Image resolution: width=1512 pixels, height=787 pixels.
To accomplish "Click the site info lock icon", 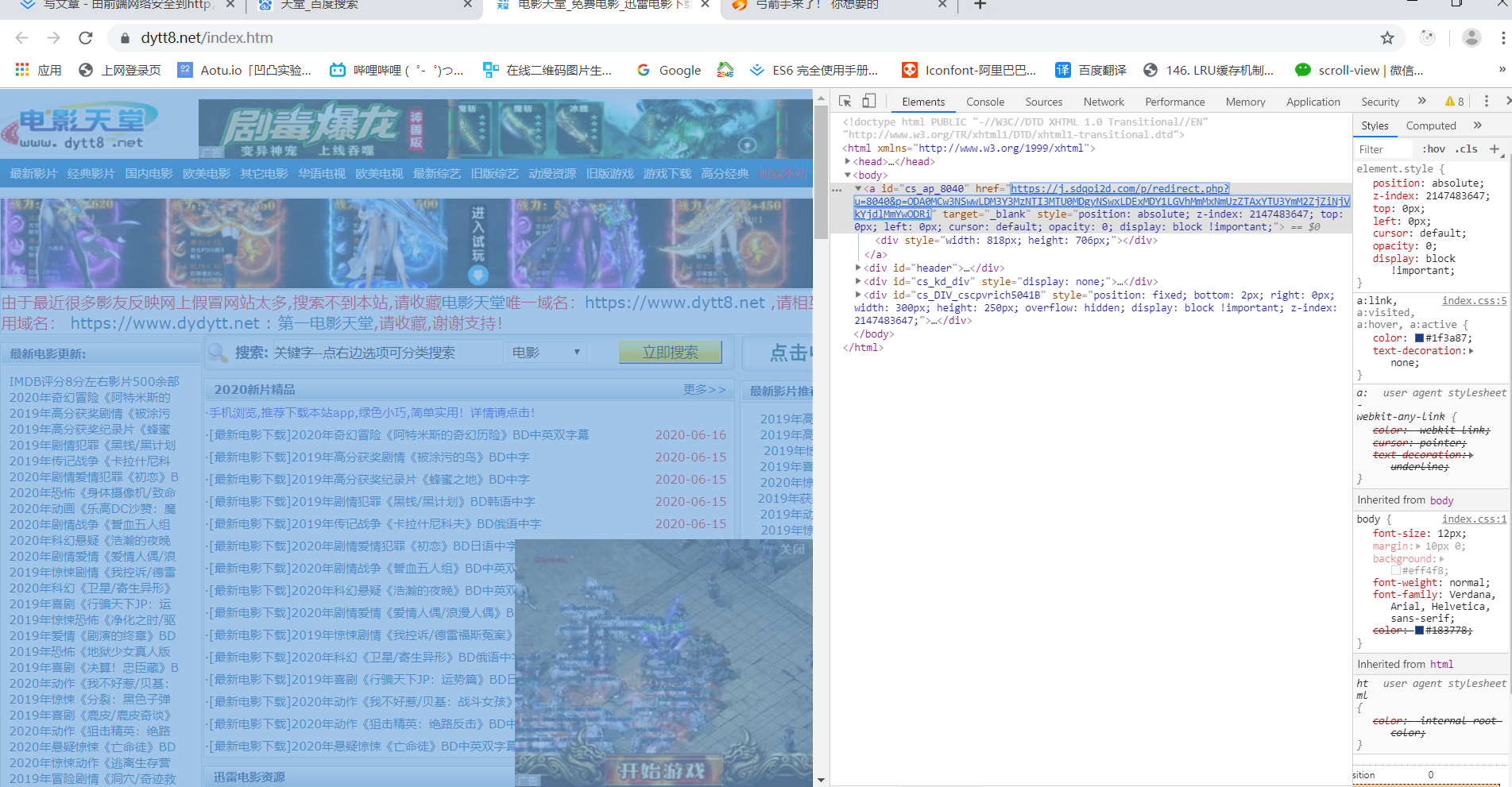I will pos(124,38).
